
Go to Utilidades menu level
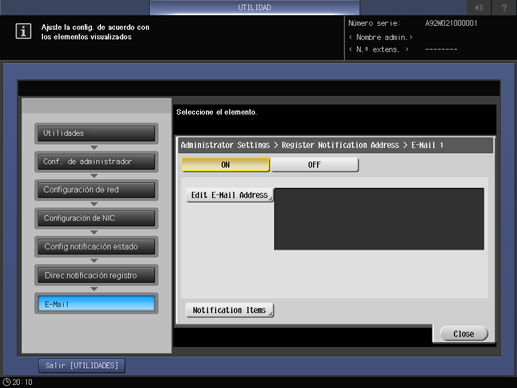click(96, 133)
